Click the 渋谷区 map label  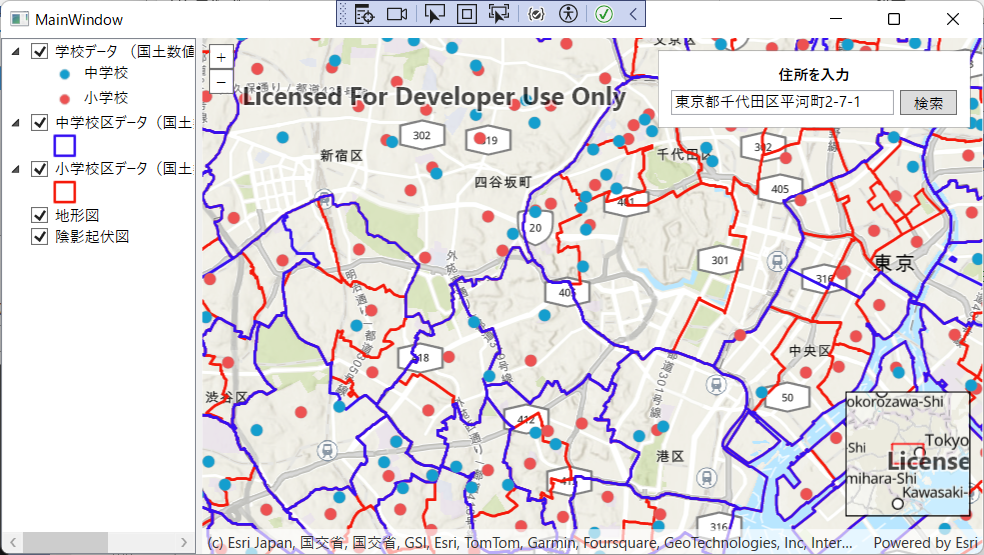click(x=227, y=397)
